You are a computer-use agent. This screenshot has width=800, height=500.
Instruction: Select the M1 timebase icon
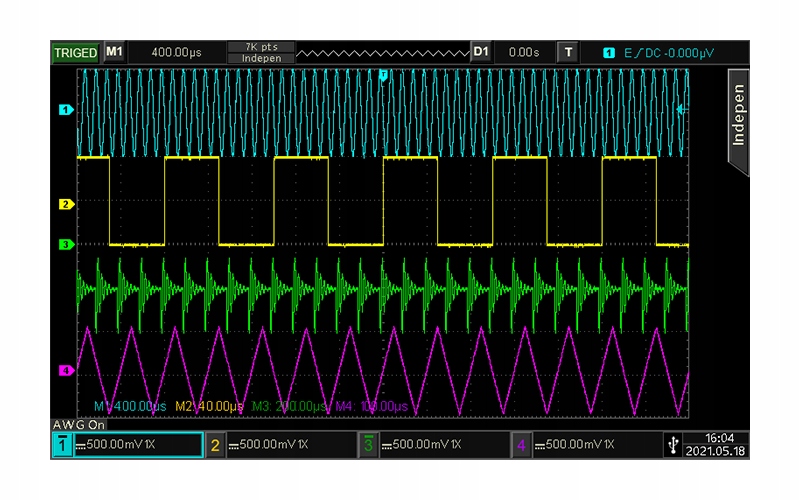(x=114, y=52)
